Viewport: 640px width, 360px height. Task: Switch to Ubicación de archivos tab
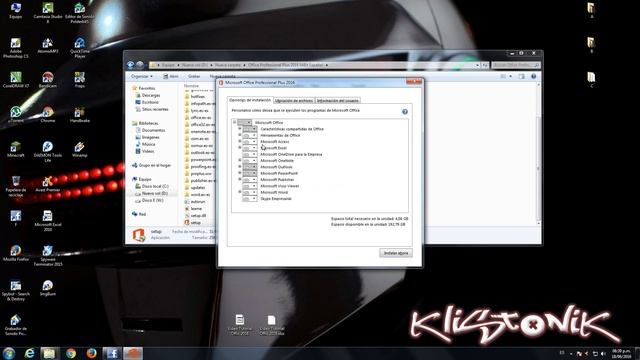coord(294,100)
